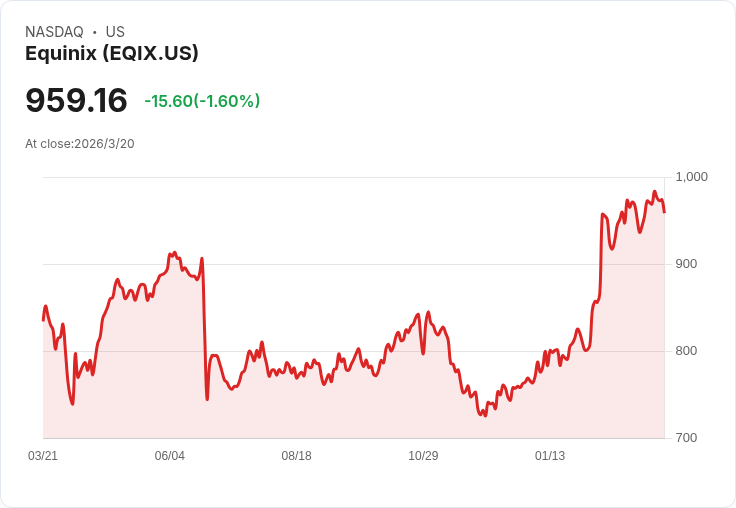Screen dimensions: 736x508
Task: Select the 01/13 date on x-axis
Action: pyautogui.click(x=550, y=456)
